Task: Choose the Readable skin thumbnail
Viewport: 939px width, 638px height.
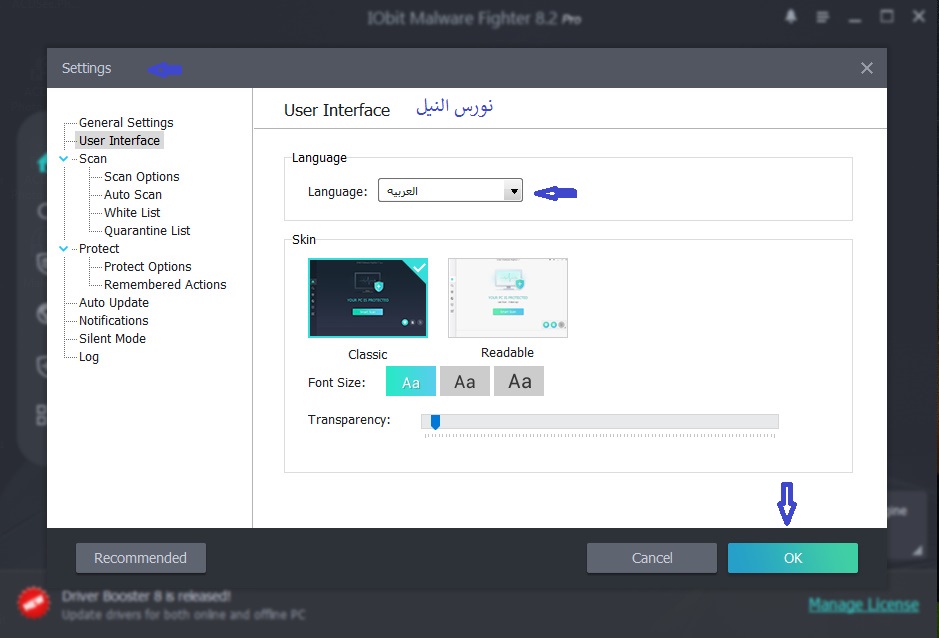Action: (508, 297)
